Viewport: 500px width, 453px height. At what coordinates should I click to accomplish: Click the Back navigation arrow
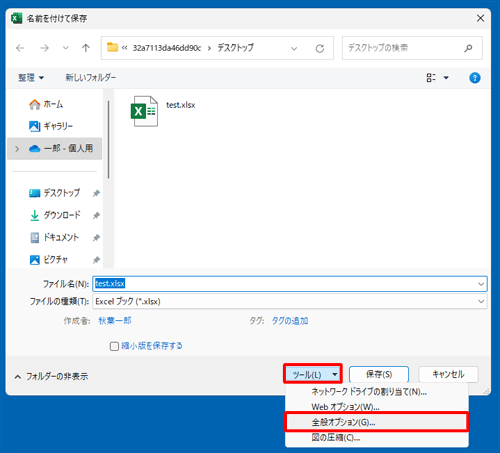tap(20, 48)
